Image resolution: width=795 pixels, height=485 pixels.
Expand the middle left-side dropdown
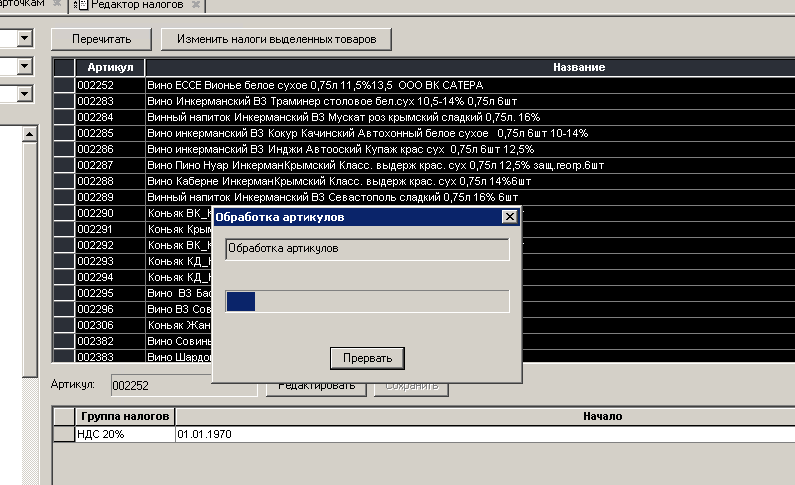(24, 67)
